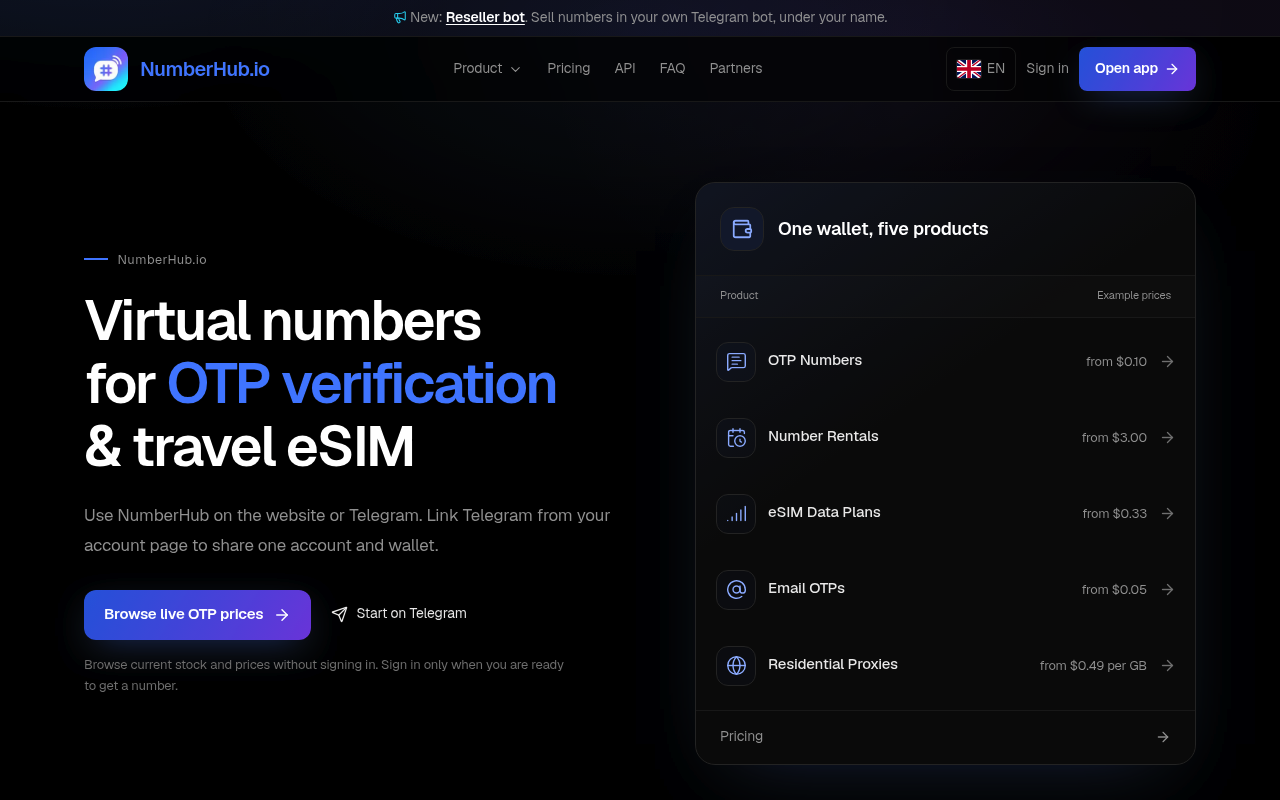Screen dimensions: 1280x800
Task: Click the 'from $0.10' price text
Action: pos(1116,362)
